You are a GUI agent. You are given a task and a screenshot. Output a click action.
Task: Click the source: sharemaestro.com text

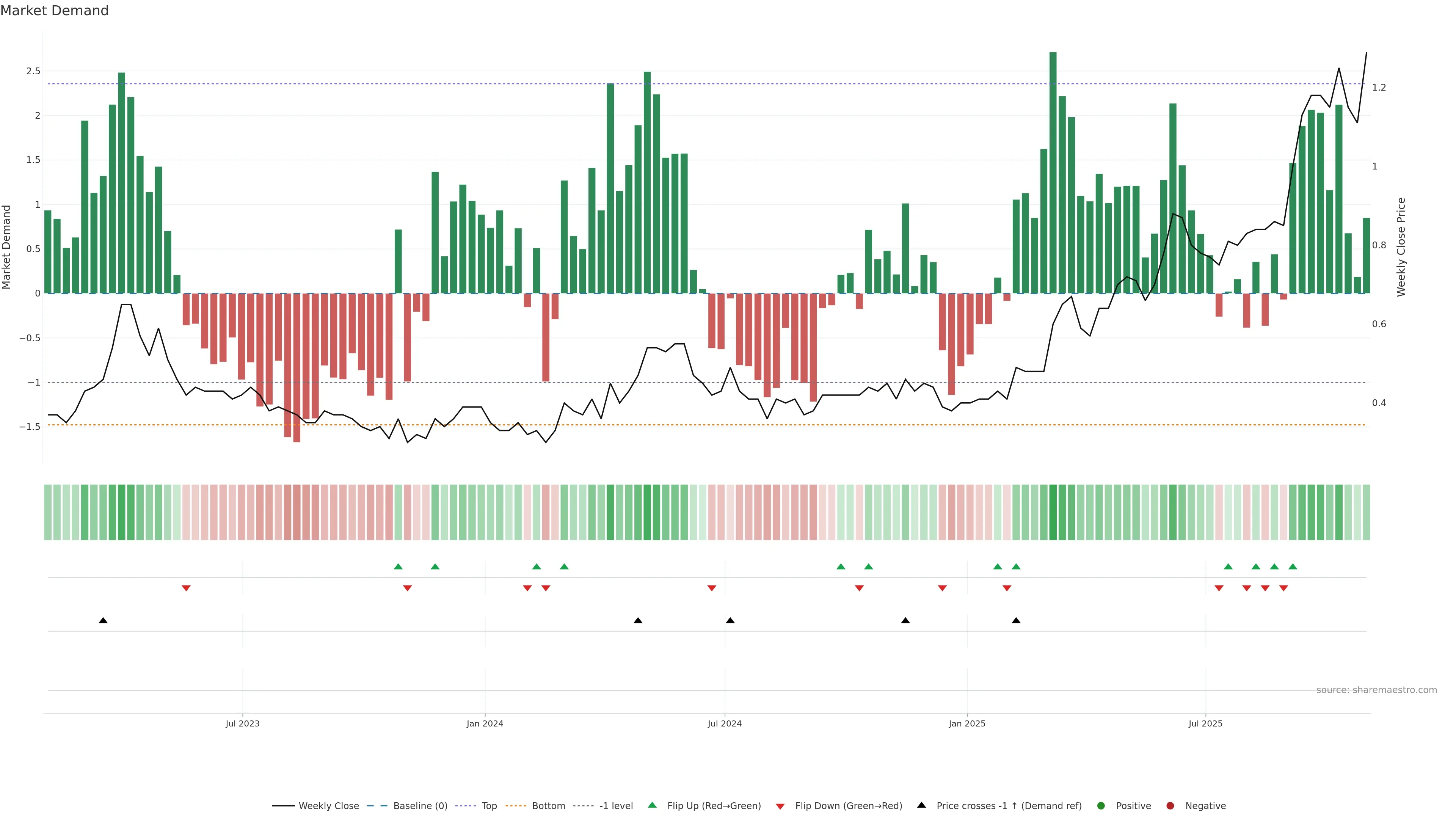coord(1376,690)
